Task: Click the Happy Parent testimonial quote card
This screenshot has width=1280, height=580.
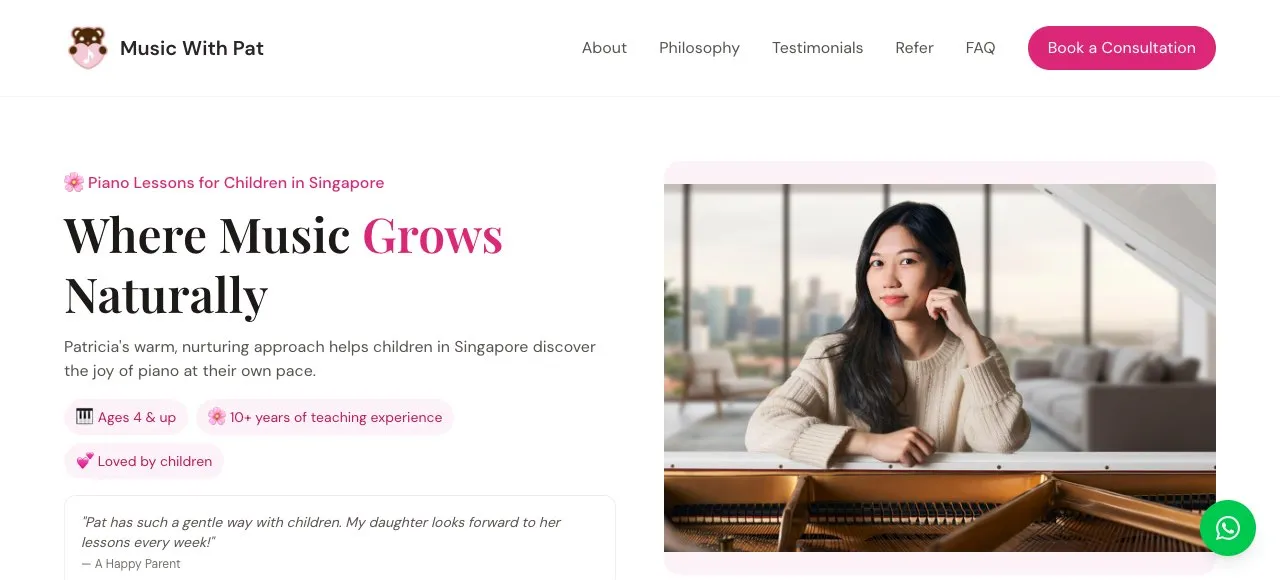Action: point(340,538)
